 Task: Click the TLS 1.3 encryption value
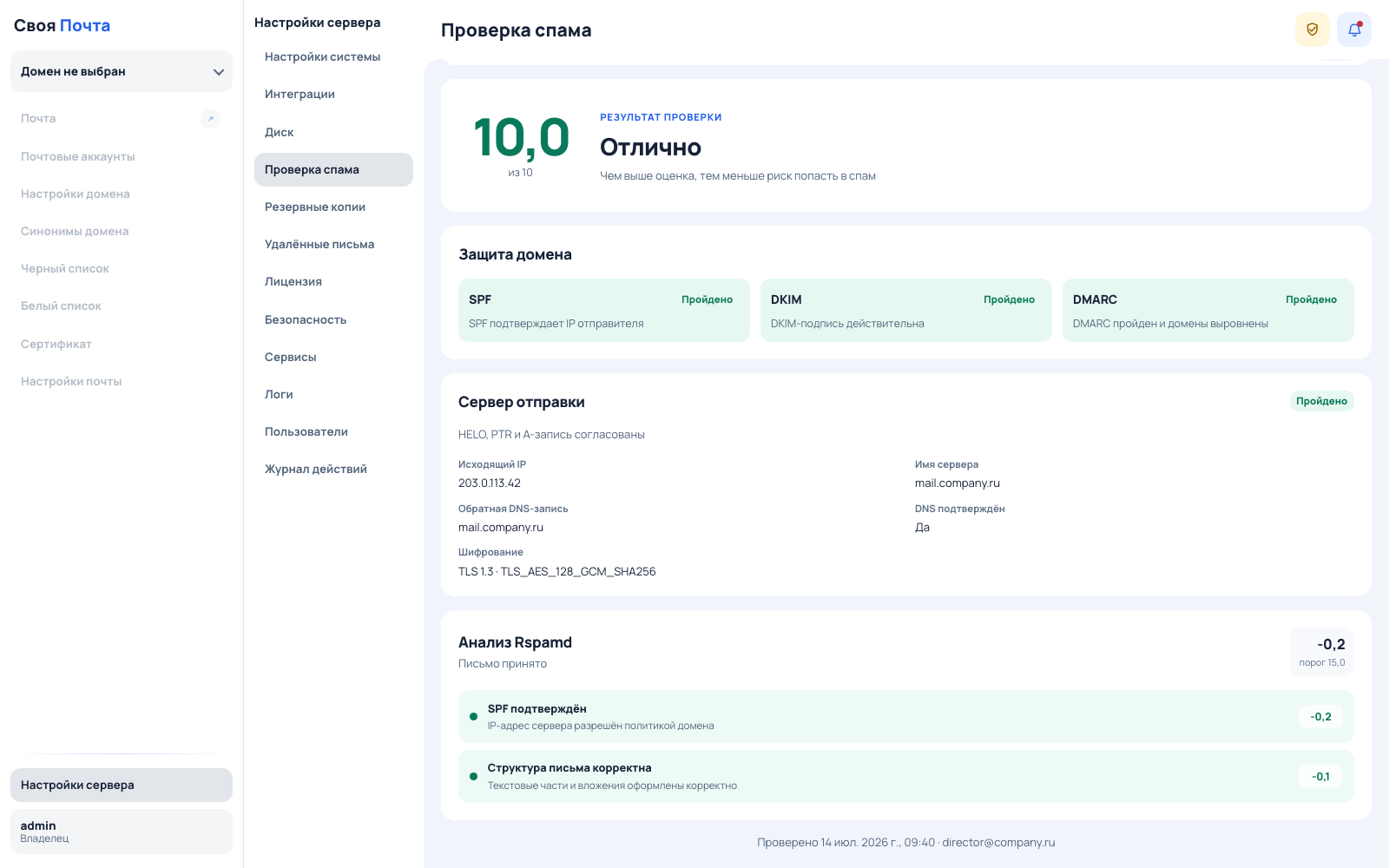(x=557, y=571)
